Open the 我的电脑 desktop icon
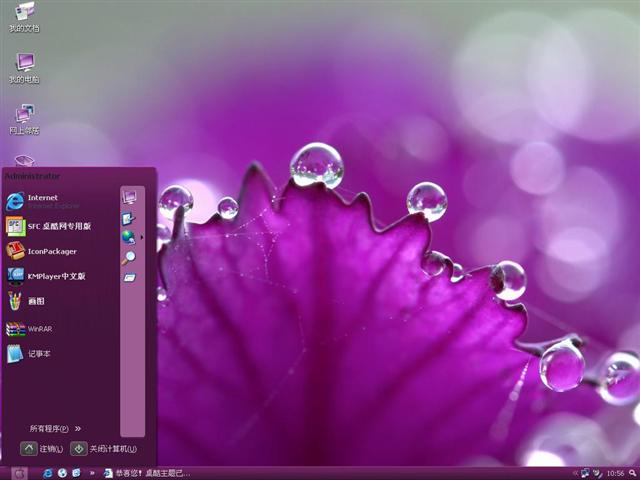 pyautogui.click(x=24, y=68)
